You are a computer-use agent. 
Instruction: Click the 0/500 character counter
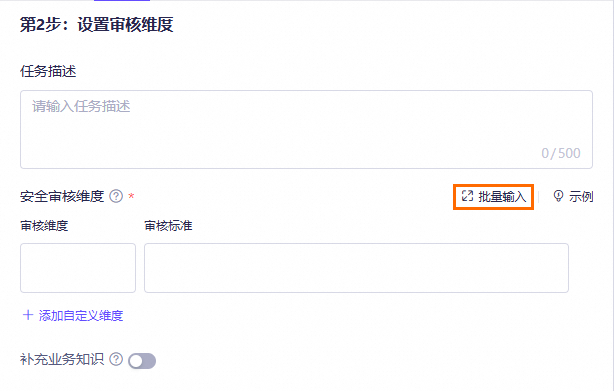click(561, 153)
